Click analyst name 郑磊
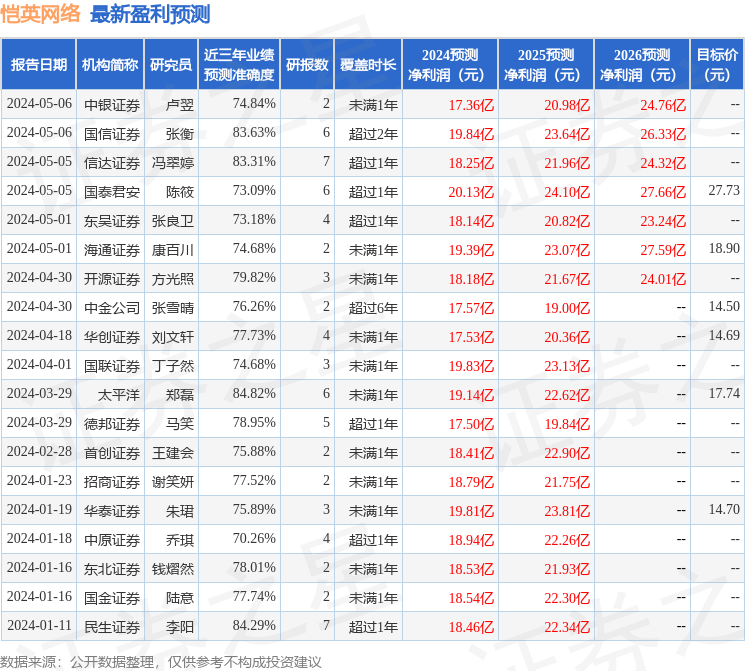 (x=180, y=395)
